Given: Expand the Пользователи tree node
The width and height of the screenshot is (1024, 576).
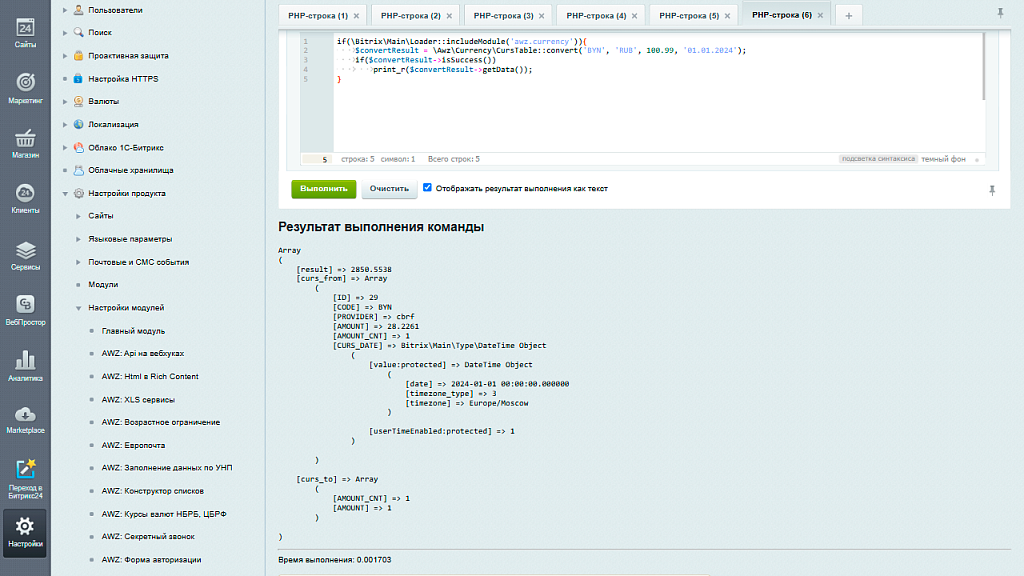Looking at the screenshot, I should click(x=65, y=10).
